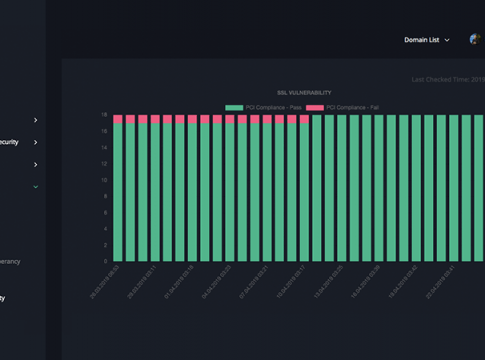Expand the Security sidebar section arrow
The image size is (485, 360).
tap(36, 142)
